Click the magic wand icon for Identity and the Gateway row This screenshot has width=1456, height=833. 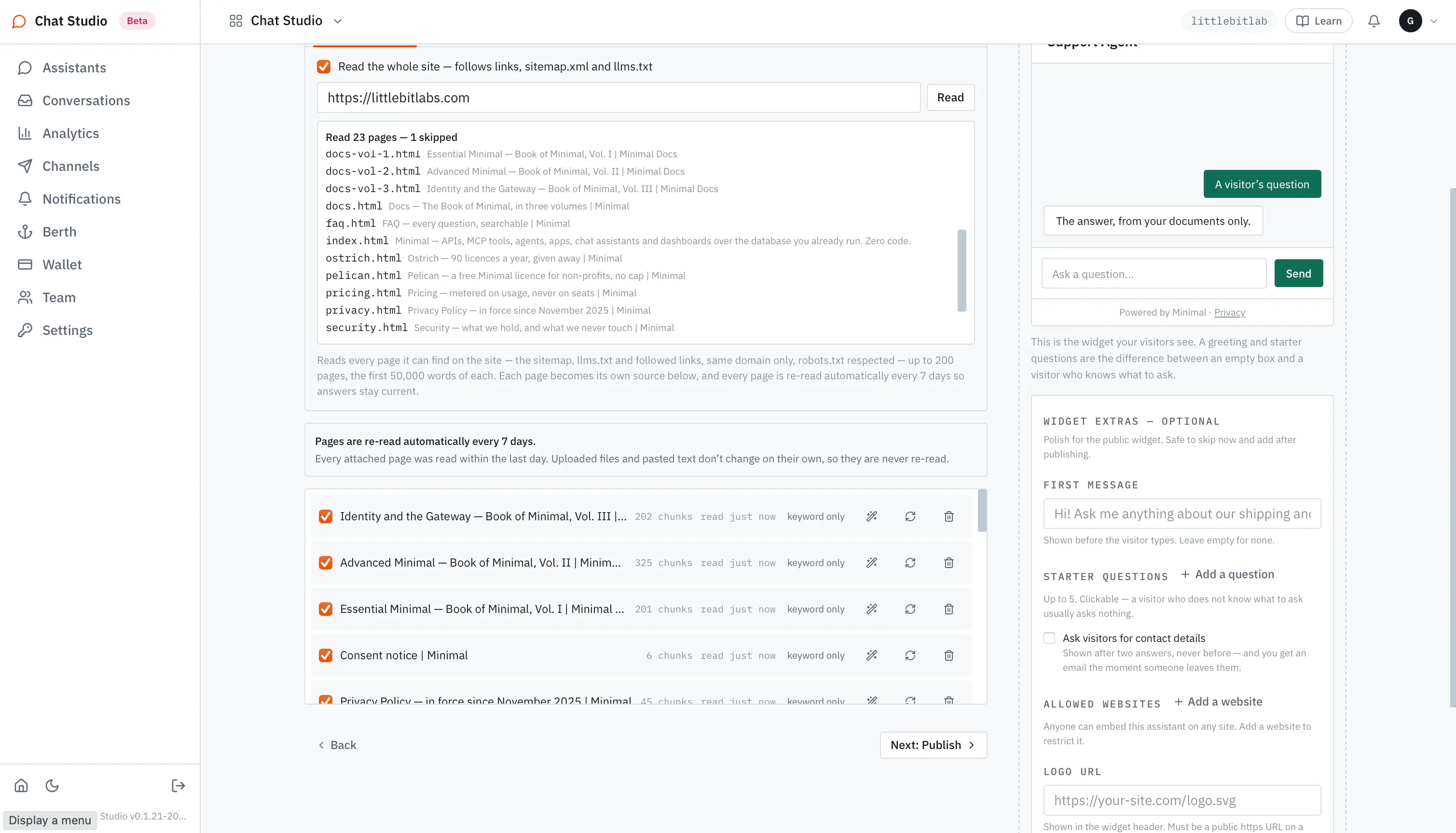click(872, 516)
